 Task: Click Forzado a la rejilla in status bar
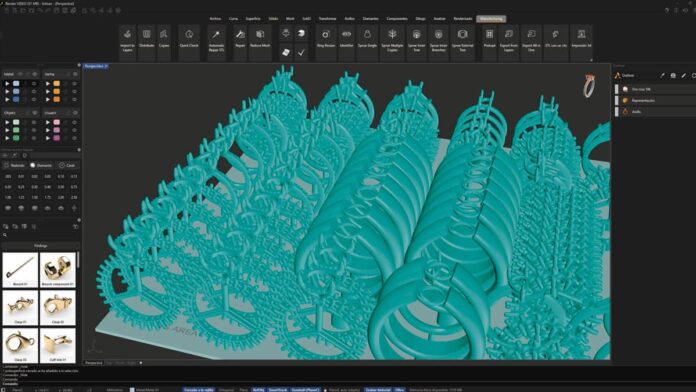pos(199,390)
